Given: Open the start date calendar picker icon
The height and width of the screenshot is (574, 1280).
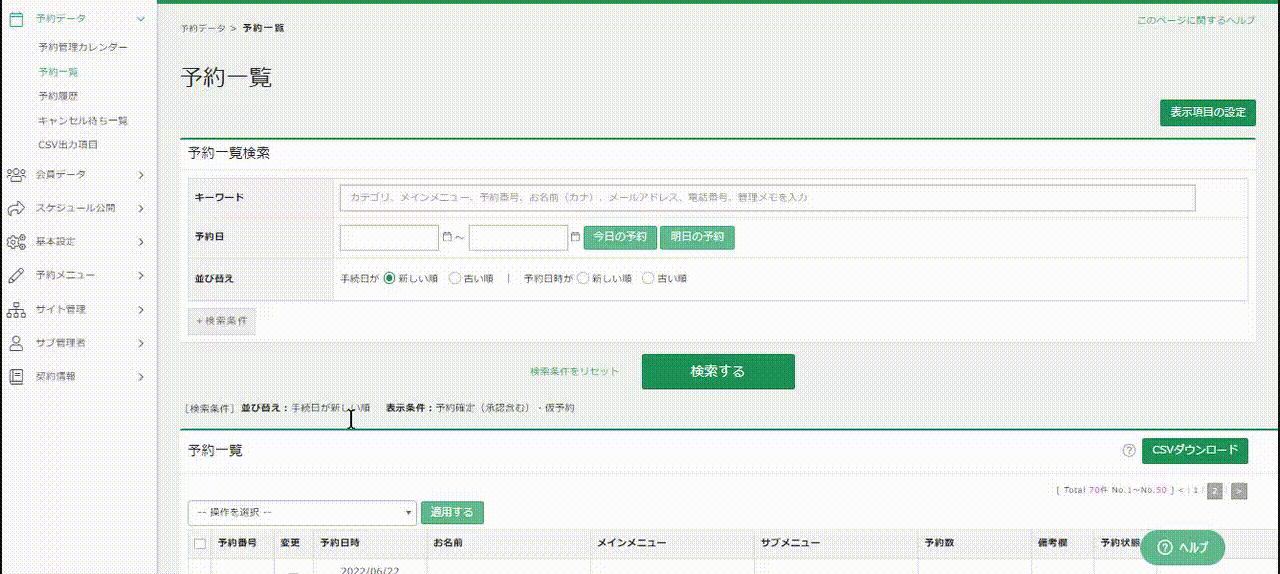Looking at the screenshot, I should [x=447, y=238].
